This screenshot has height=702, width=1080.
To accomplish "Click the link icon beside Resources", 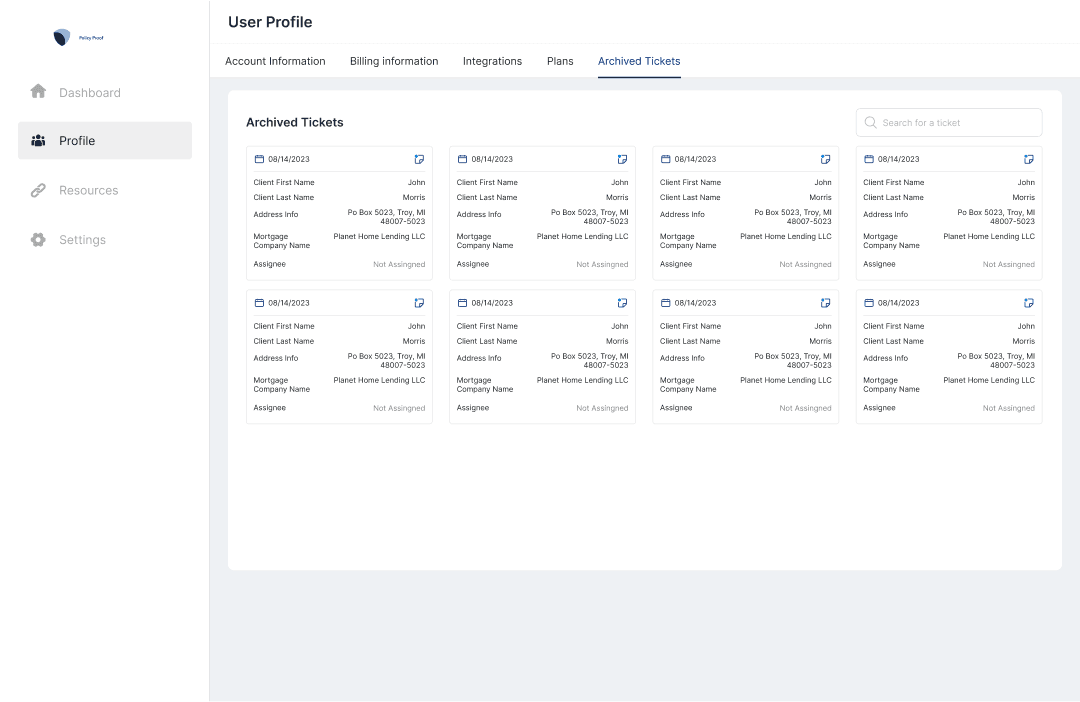I will (38, 190).
